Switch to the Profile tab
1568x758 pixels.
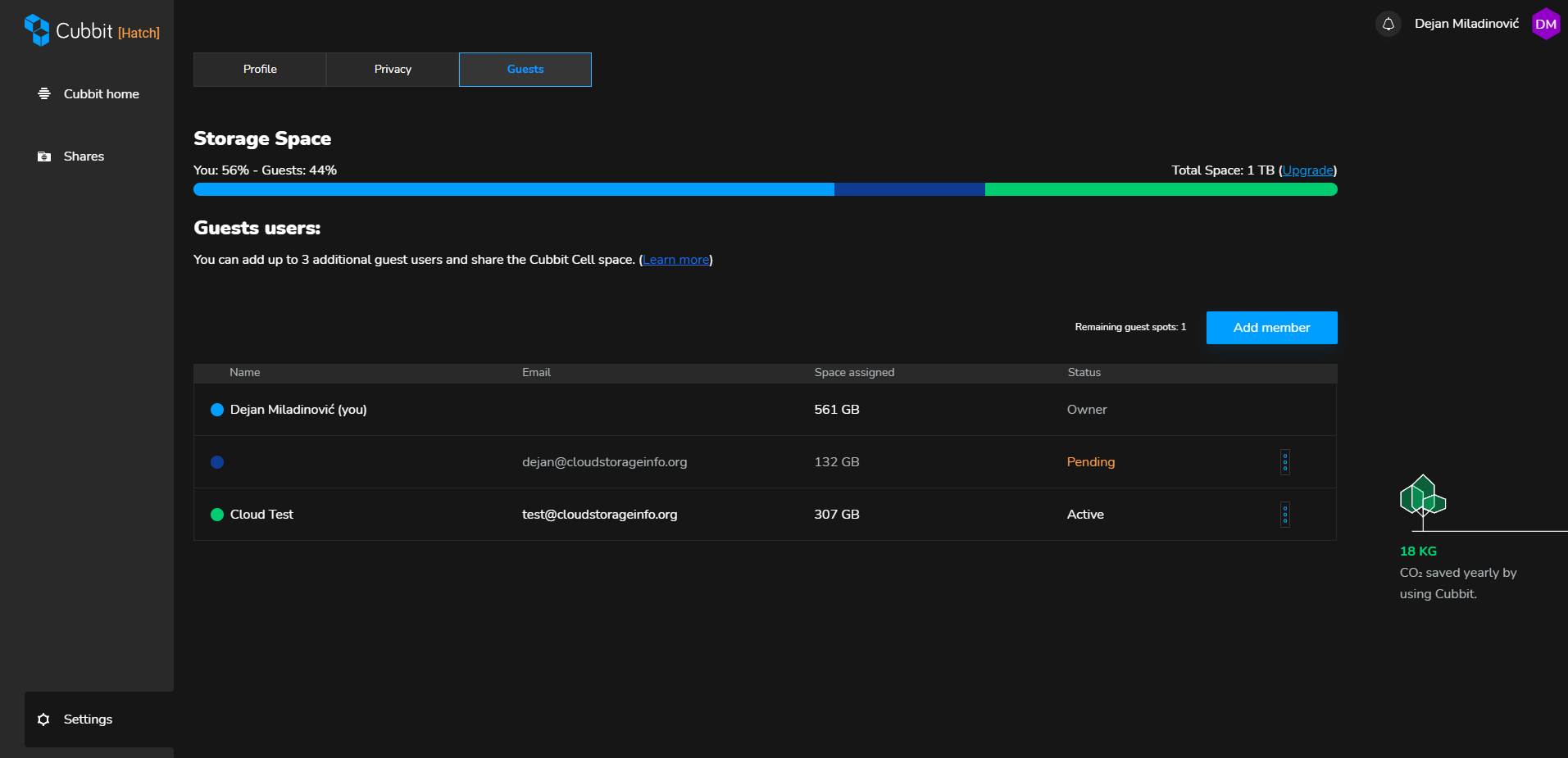260,70
